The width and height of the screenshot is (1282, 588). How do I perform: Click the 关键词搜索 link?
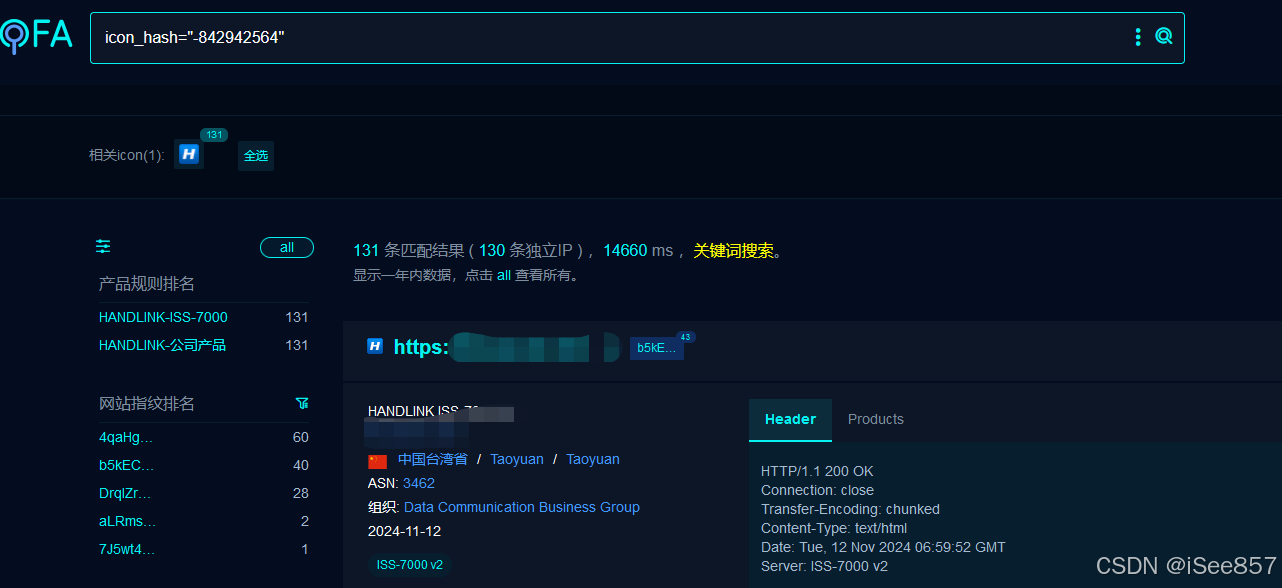(x=734, y=251)
